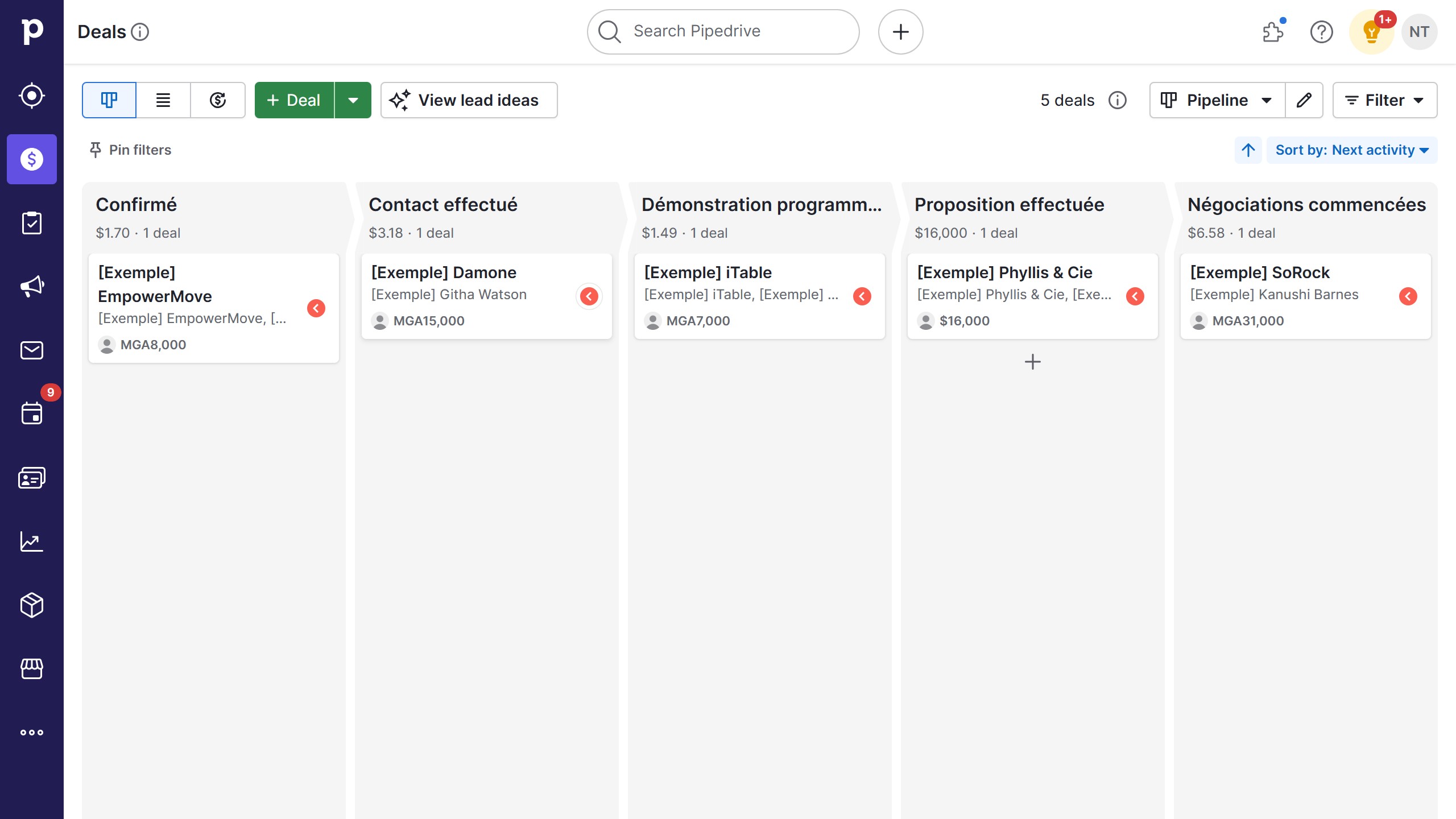Select the Activities icon in the sidebar
The image size is (1456, 819).
click(x=32, y=222)
